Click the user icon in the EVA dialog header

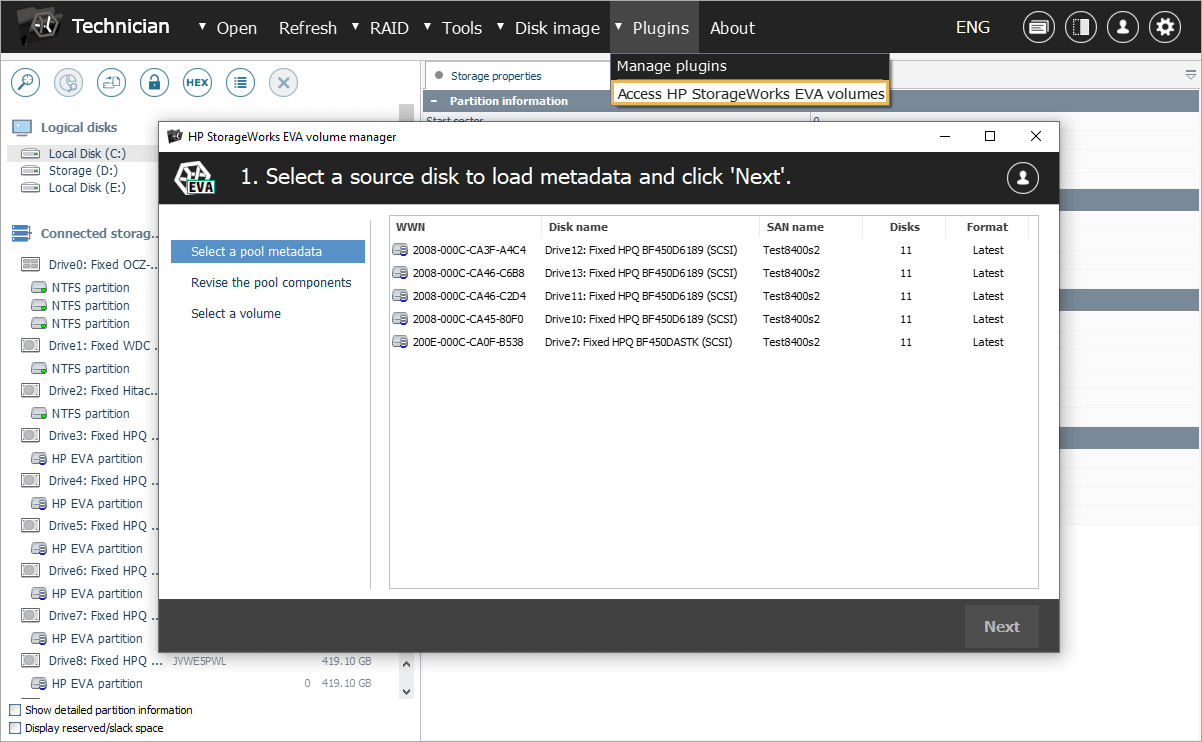(1022, 178)
